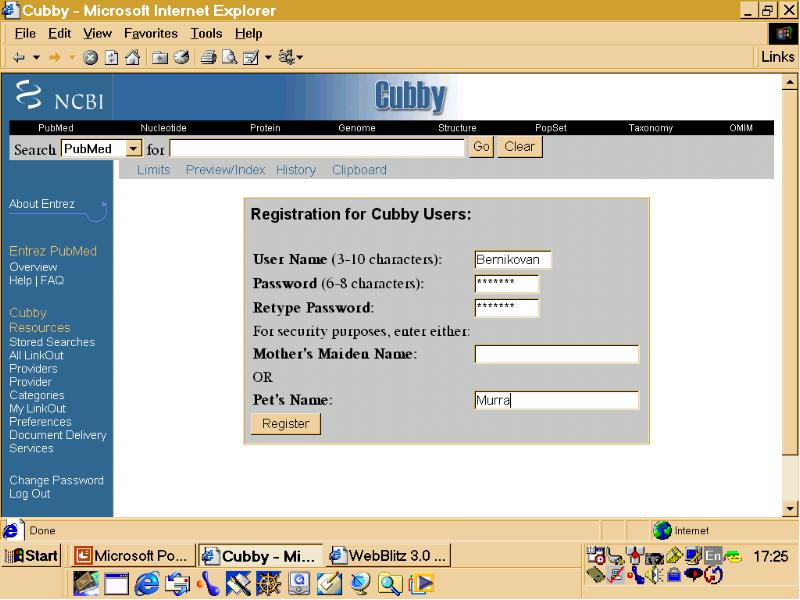This screenshot has width=800, height=600.
Task: Open the Stored Searches sidebar link
Action: (x=52, y=342)
